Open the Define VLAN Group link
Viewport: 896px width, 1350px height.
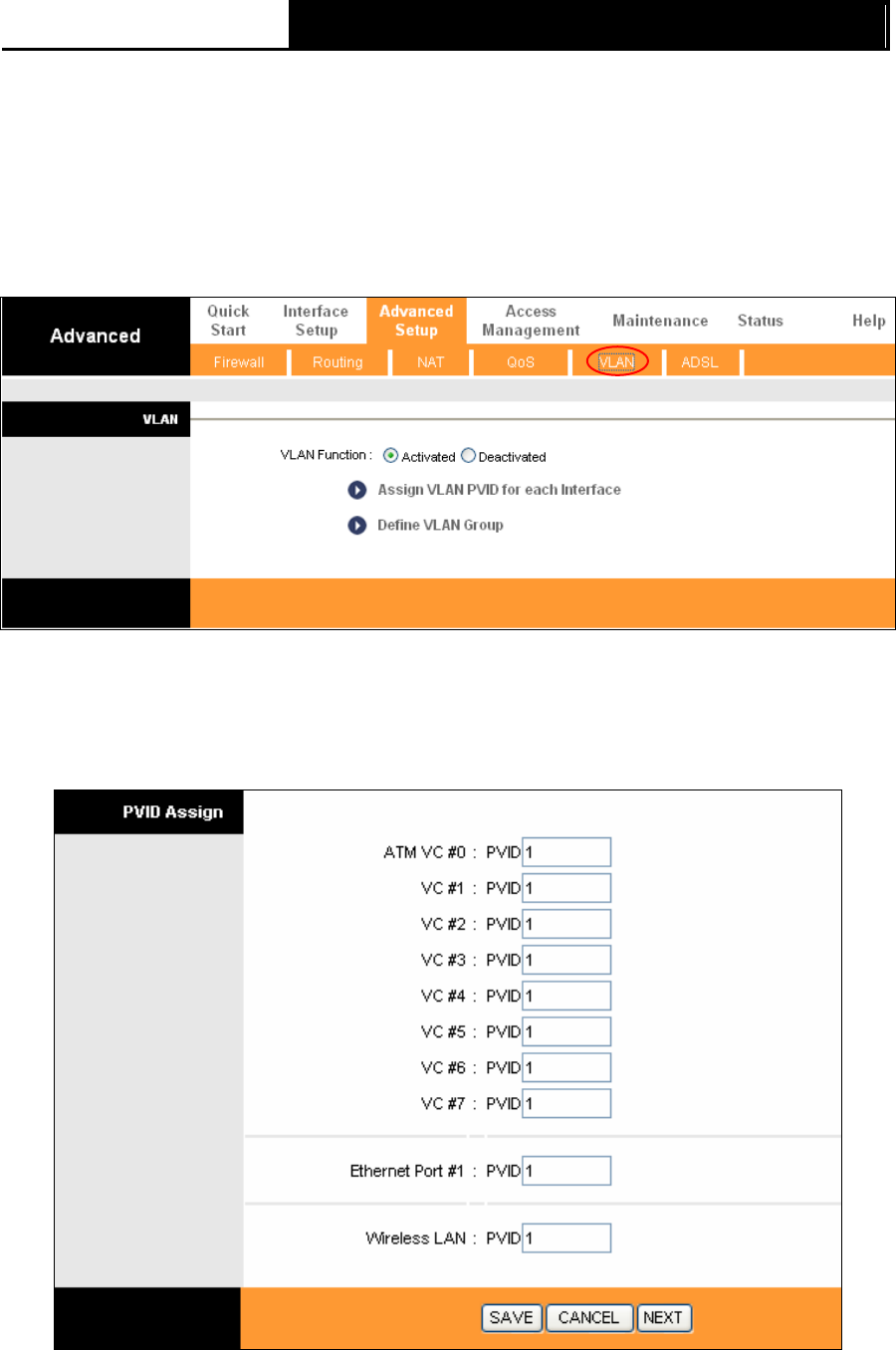(x=440, y=525)
